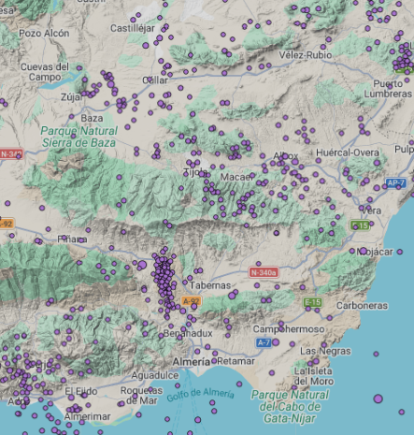
Task: Click the E-15 shield near Vera
Action: [x=360, y=226]
